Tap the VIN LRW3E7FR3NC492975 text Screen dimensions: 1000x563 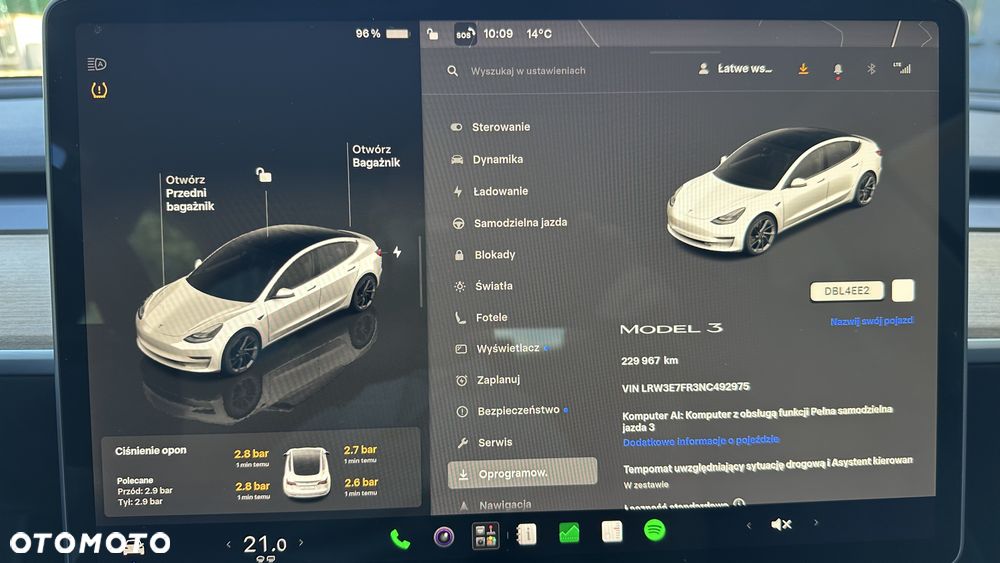click(x=686, y=387)
